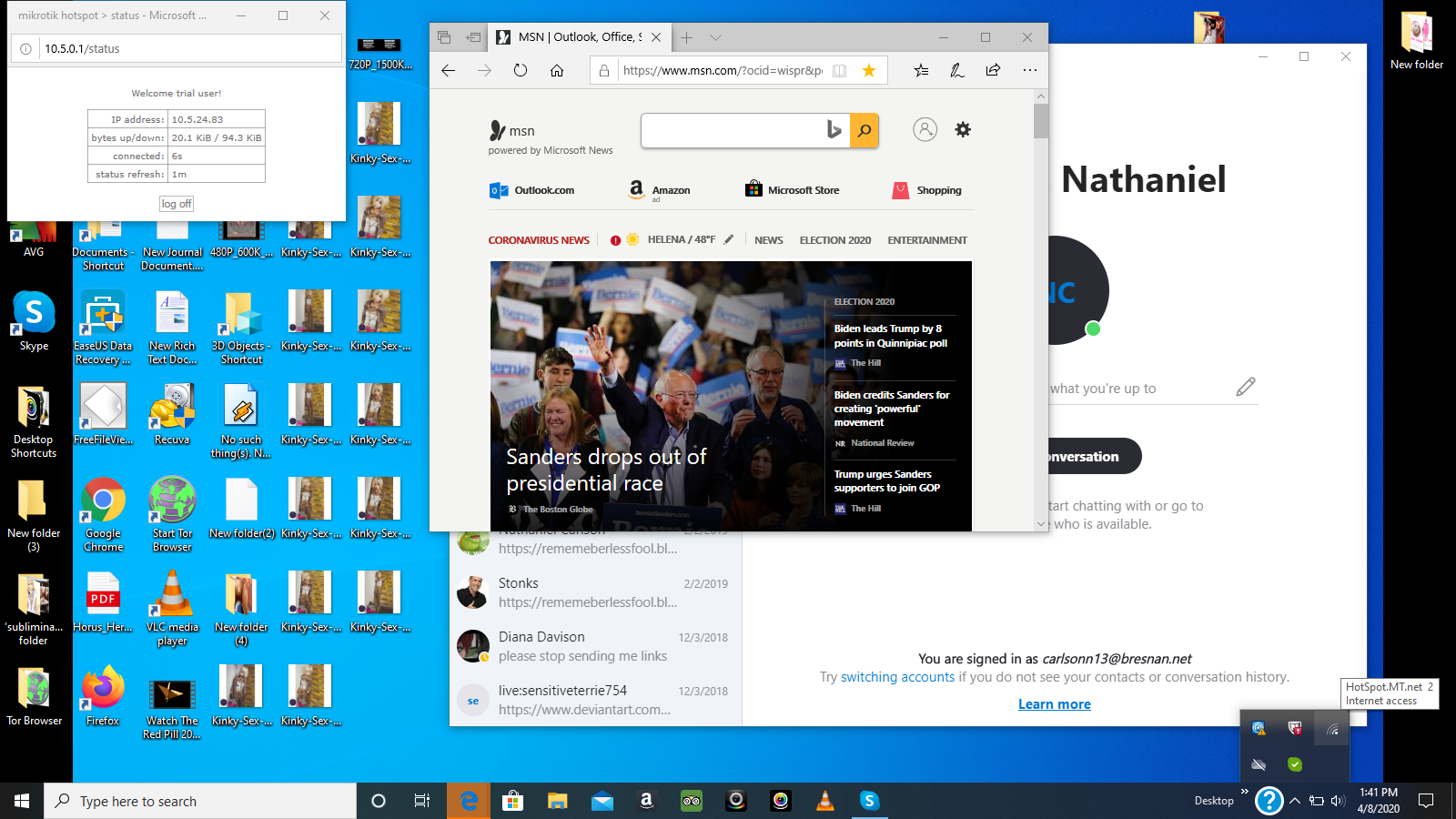Open volume control in system tray
Viewport: 1456px width, 819px height.
click(x=1338, y=801)
